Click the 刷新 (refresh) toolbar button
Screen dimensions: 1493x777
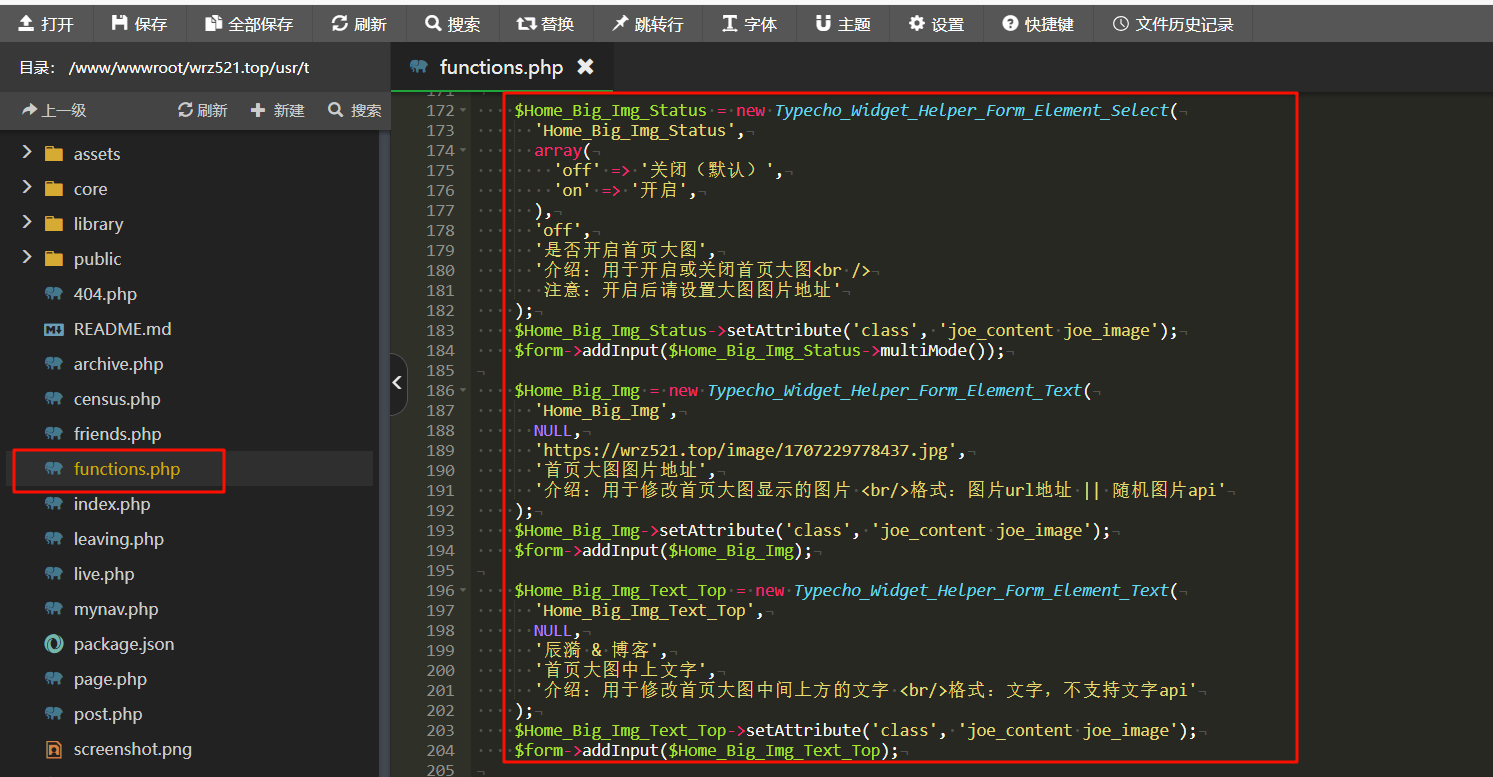click(x=359, y=23)
